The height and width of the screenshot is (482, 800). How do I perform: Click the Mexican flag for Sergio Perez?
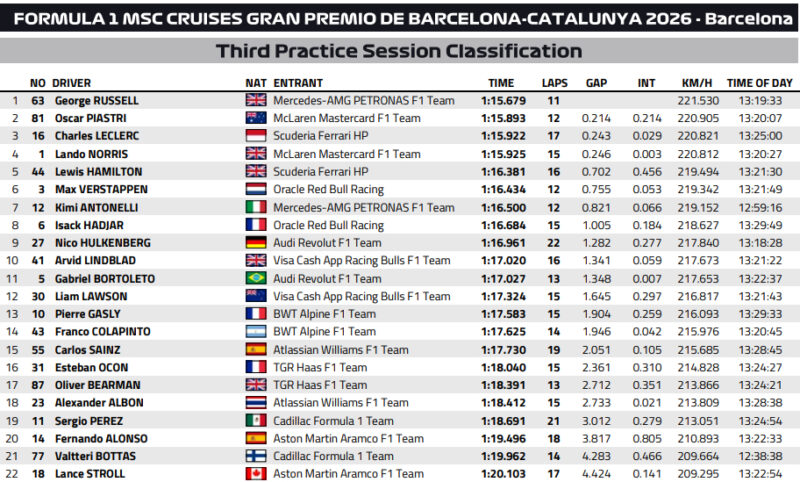(256, 421)
